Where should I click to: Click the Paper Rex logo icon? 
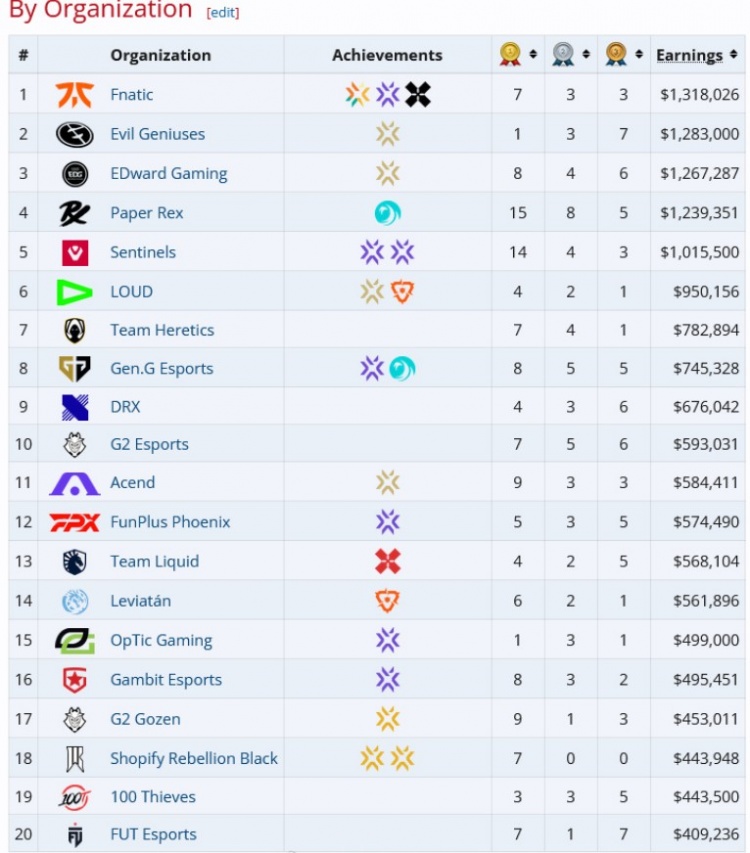tap(75, 213)
